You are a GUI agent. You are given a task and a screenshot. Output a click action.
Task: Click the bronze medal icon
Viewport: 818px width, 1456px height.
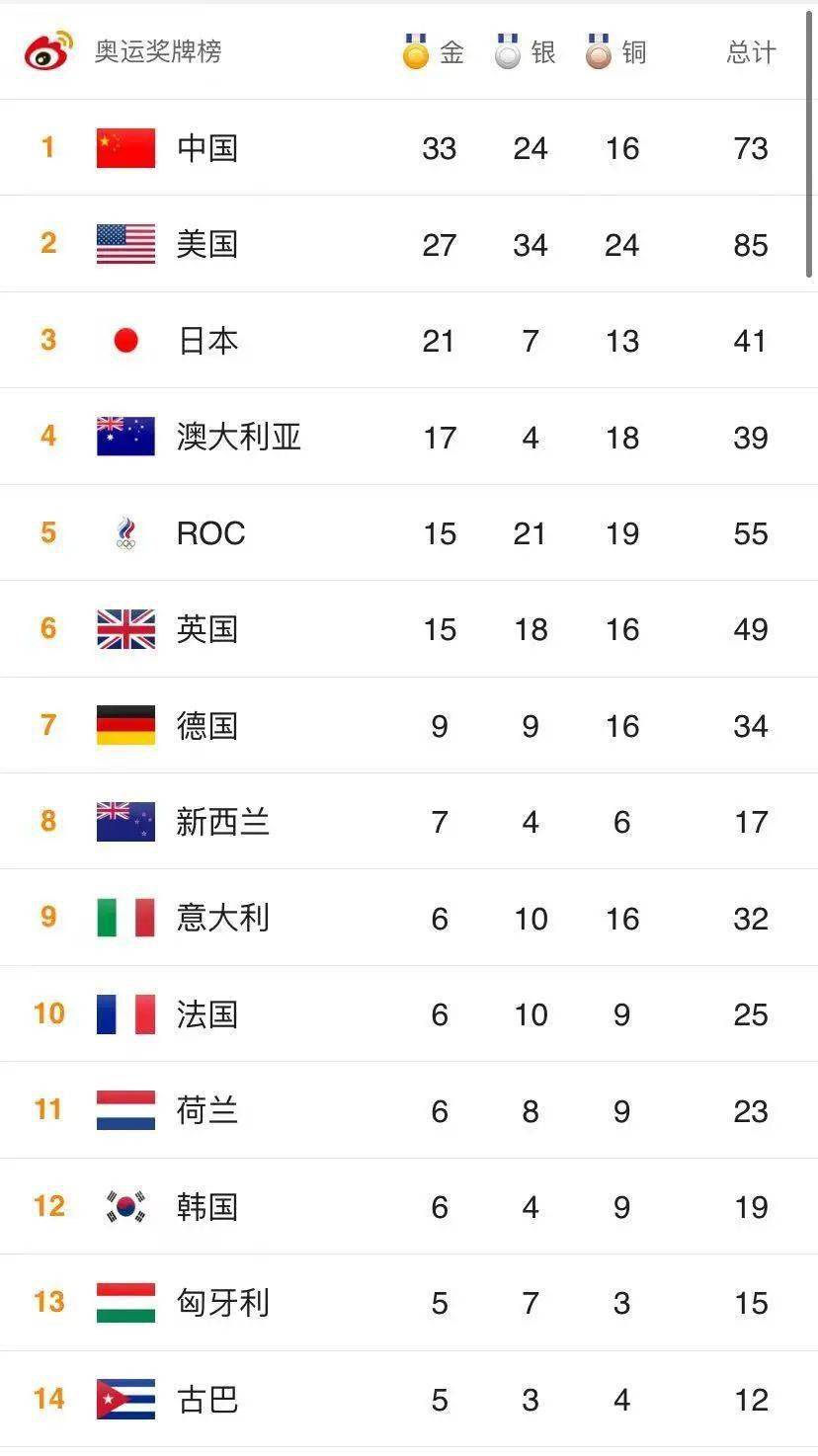click(599, 51)
